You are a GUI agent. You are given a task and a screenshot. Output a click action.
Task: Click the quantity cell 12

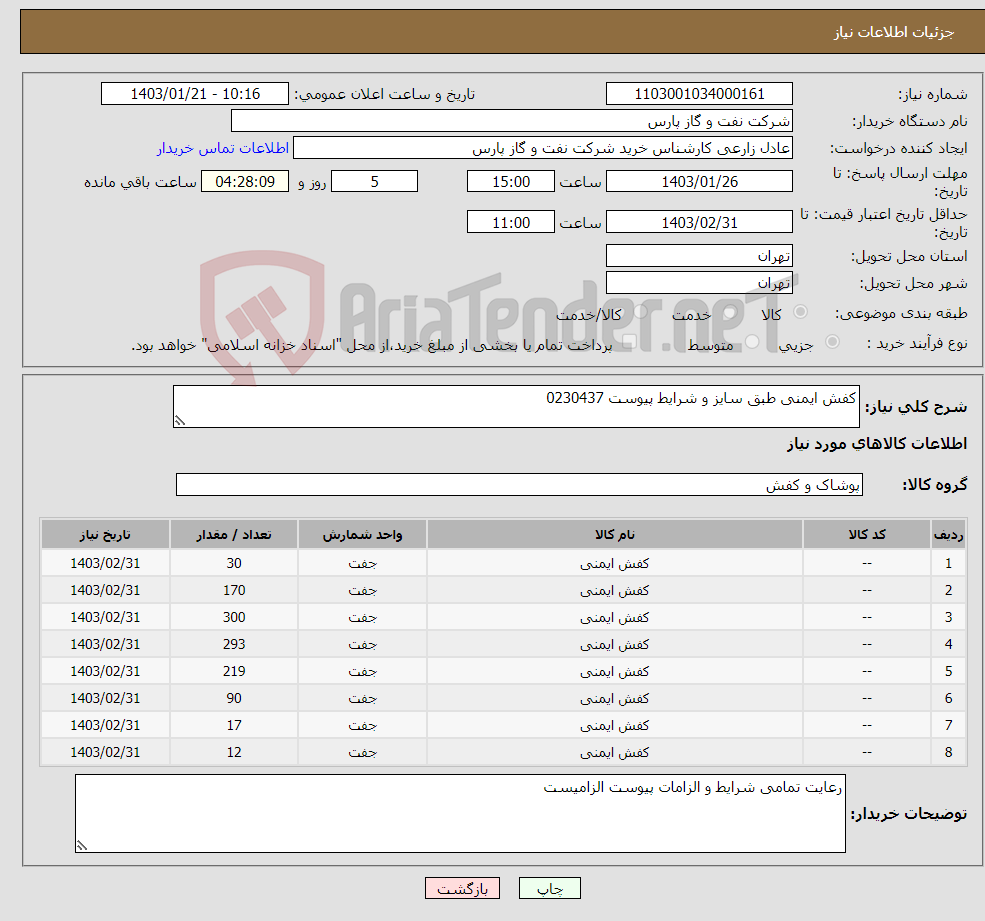234,753
